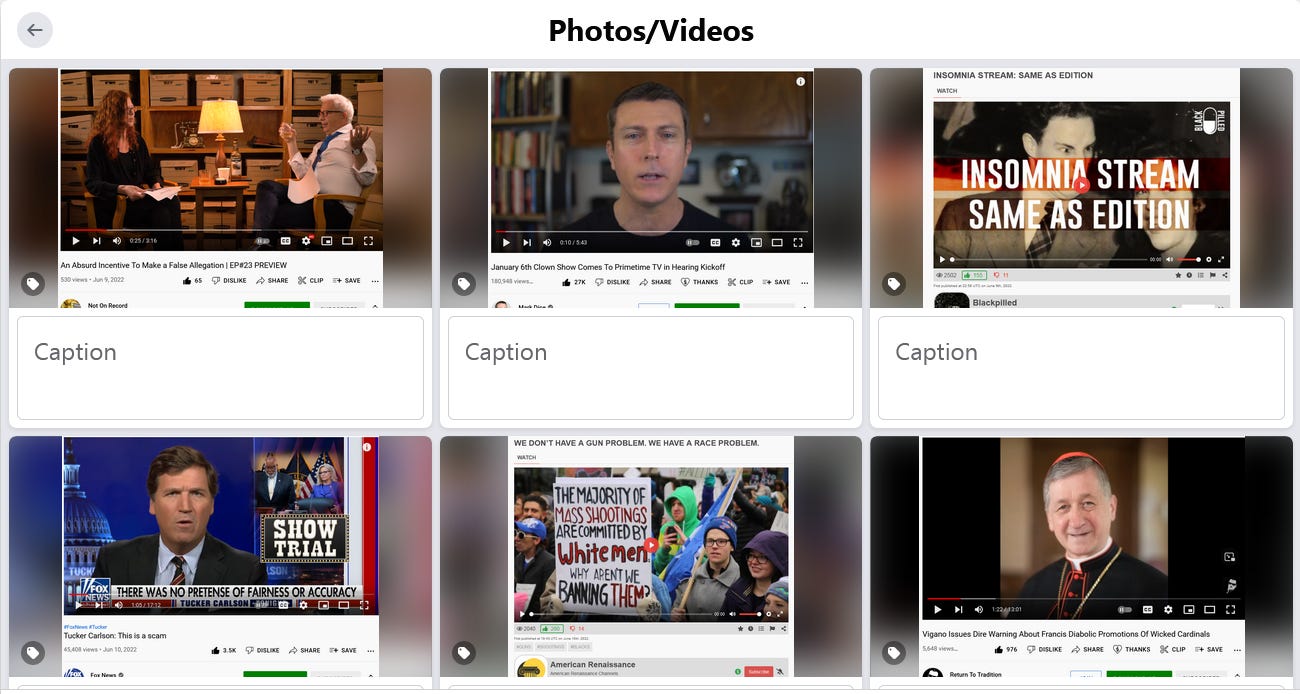The width and height of the screenshot is (1300, 694).
Task: Add caption under the 'Insomnia Stream' photo
Action: coord(1081,368)
